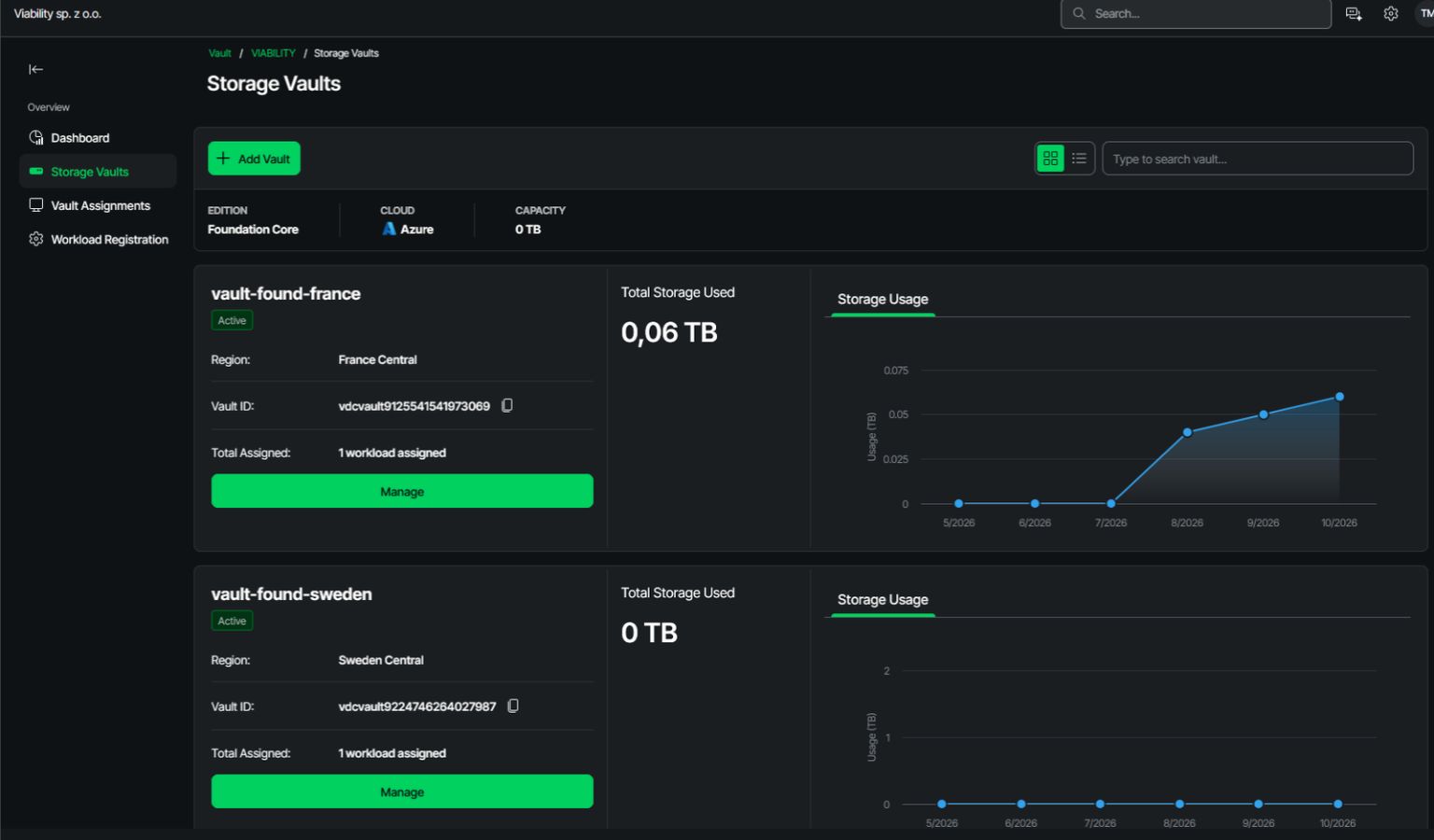Click the Active badge on vault-found-sweden
This screenshot has height=840, width=1434.
[x=232, y=621]
